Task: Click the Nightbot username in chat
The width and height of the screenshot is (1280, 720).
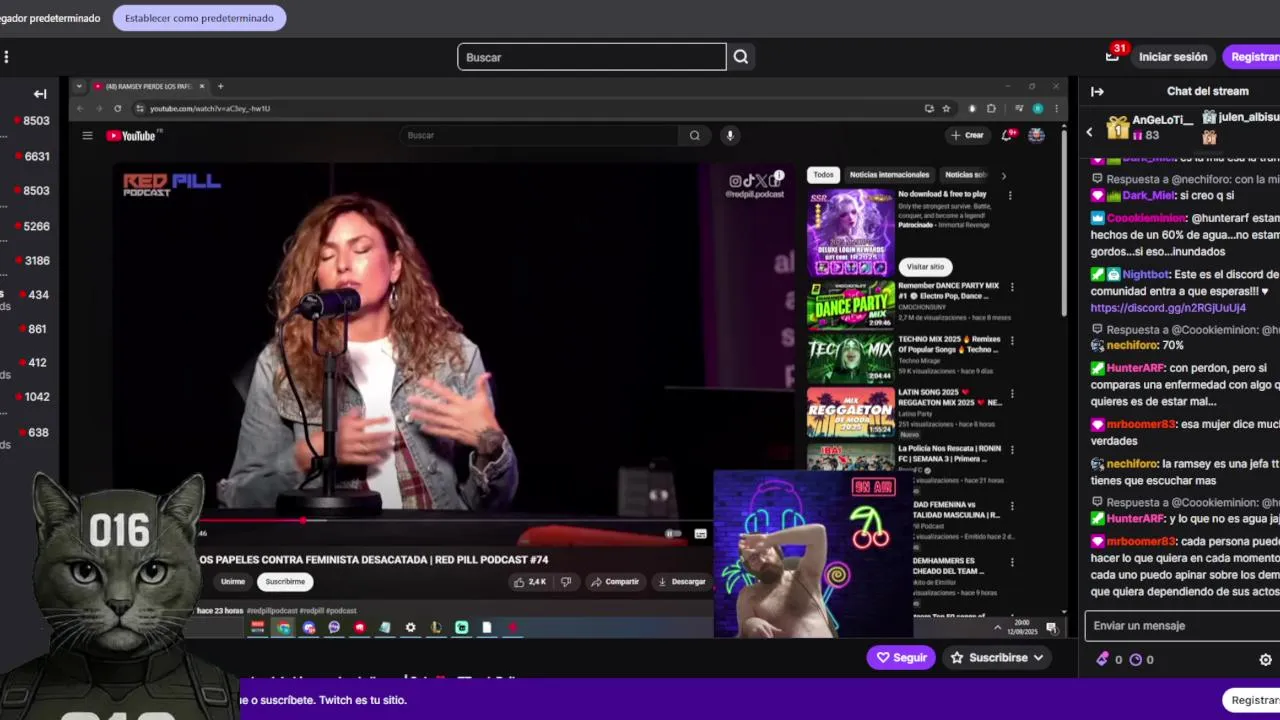Action: (1145, 274)
